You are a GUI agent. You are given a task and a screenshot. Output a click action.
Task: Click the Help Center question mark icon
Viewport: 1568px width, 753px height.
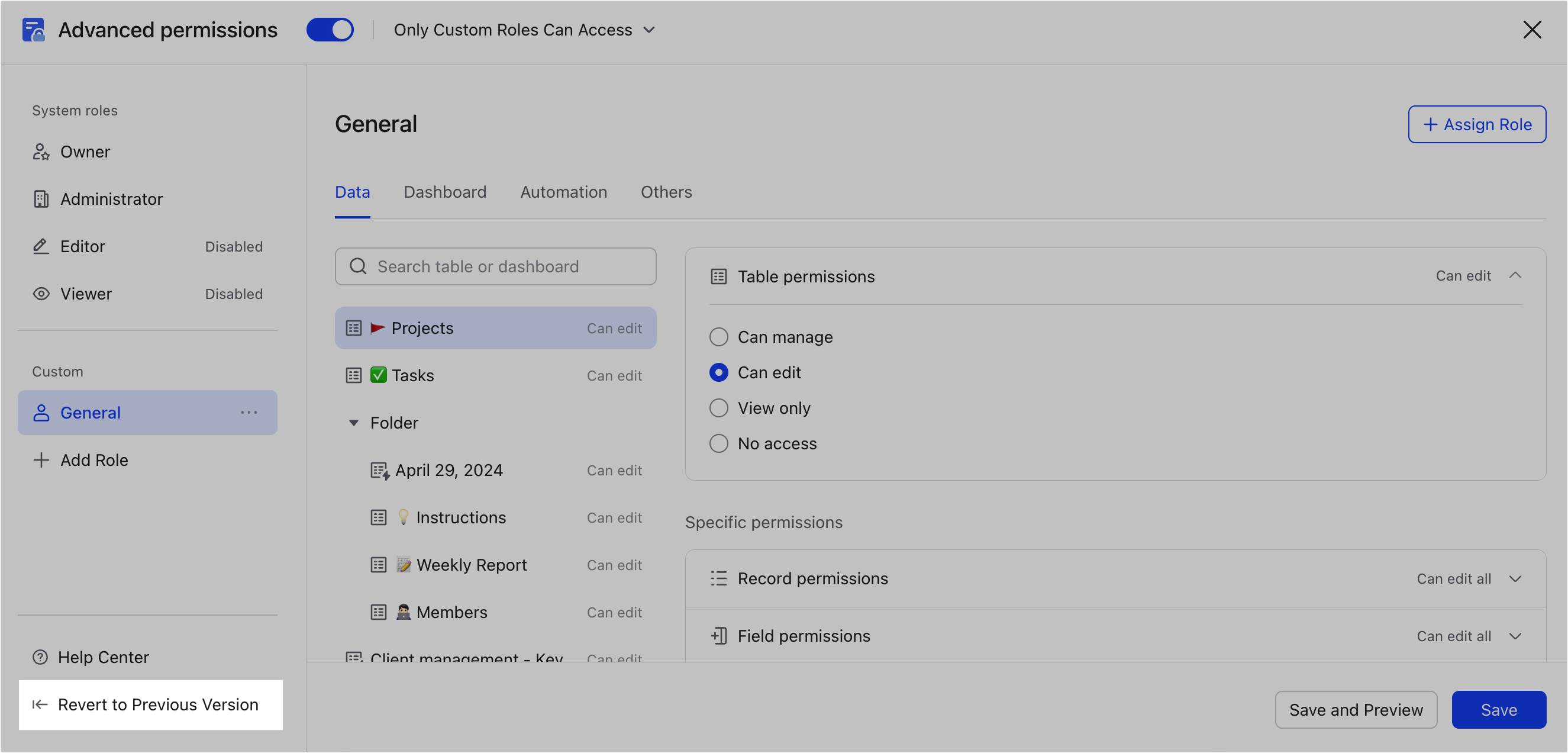40,657
